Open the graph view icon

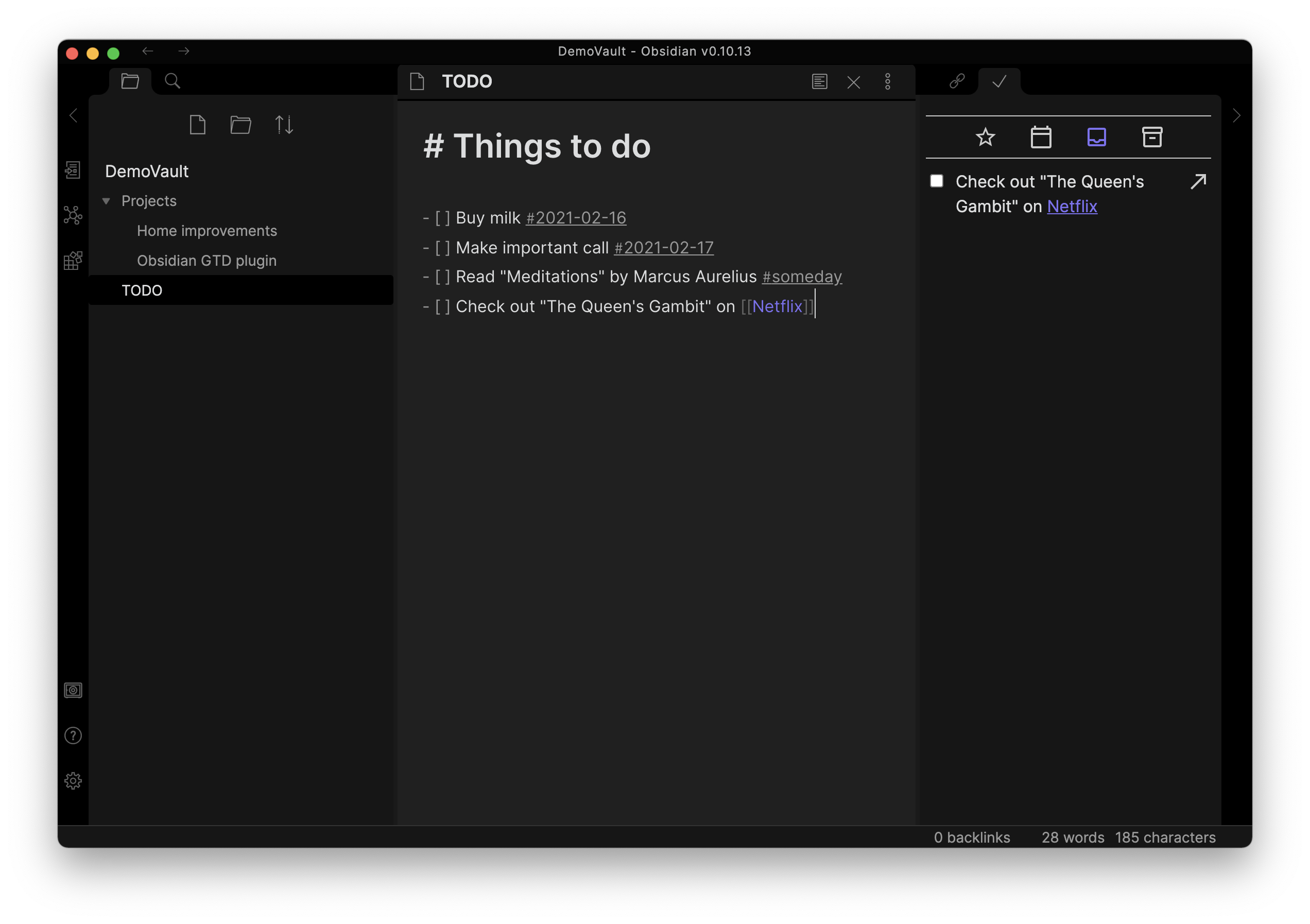[73, 215]
